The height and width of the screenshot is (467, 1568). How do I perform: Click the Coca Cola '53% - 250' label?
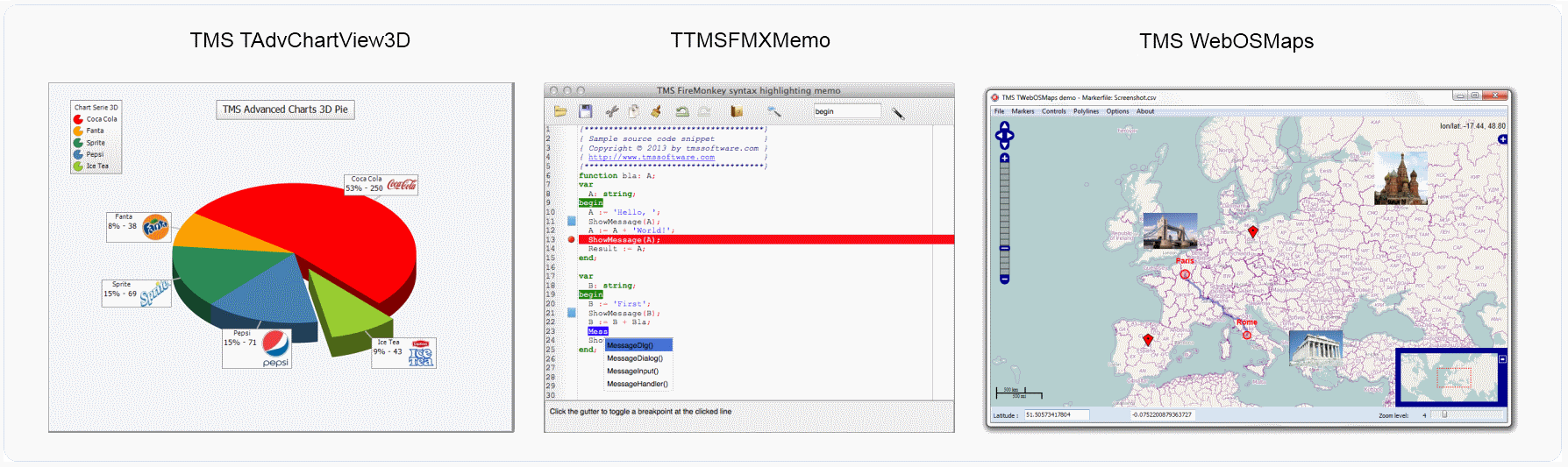[381, 185]
